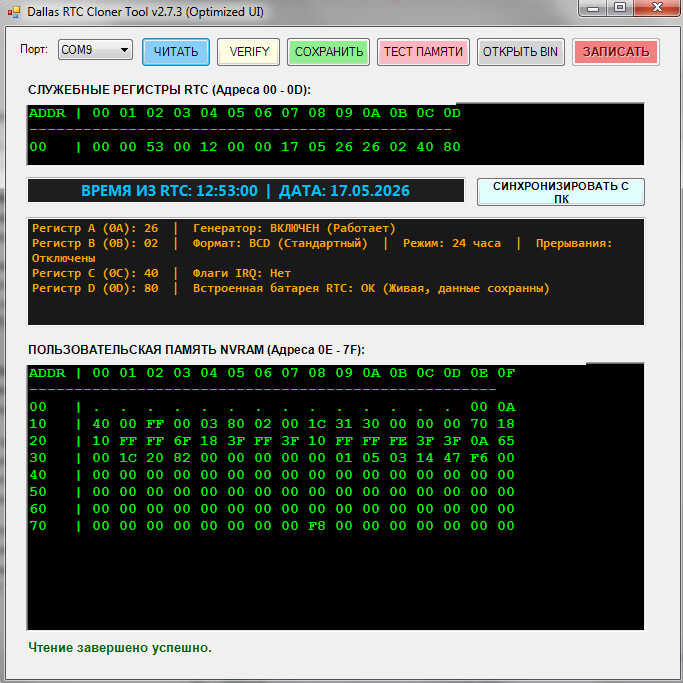Click the app icon in the title bar
This screenshot has width=683, height=683.
point(14,12)
